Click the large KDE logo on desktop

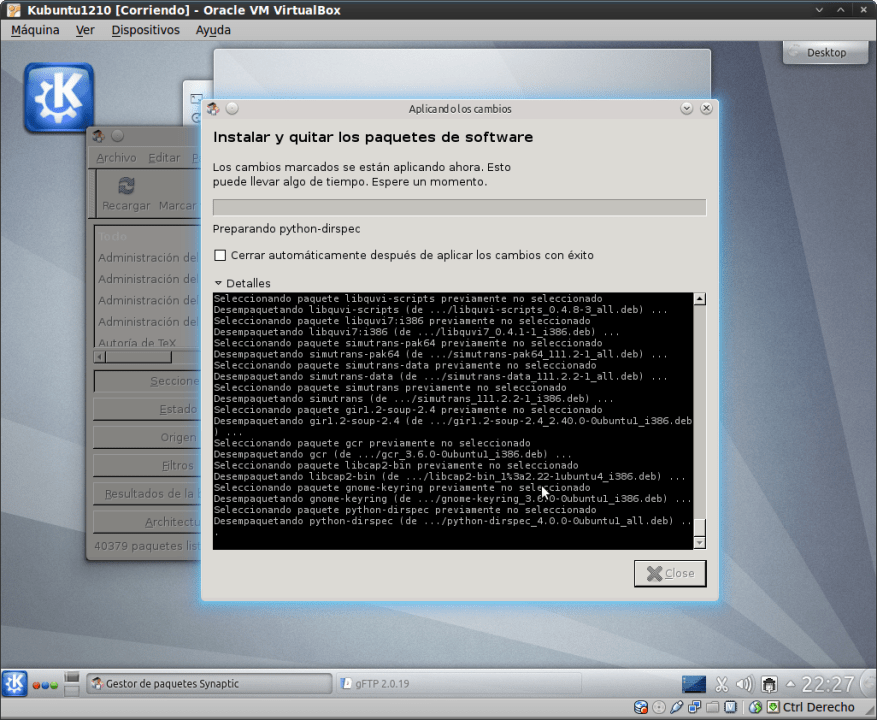59,99
